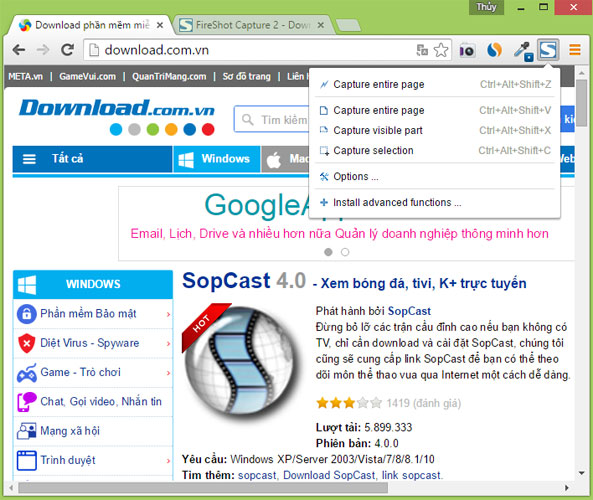Click Download SopCast tag link

pyautogui.click(x=329, y=475)
